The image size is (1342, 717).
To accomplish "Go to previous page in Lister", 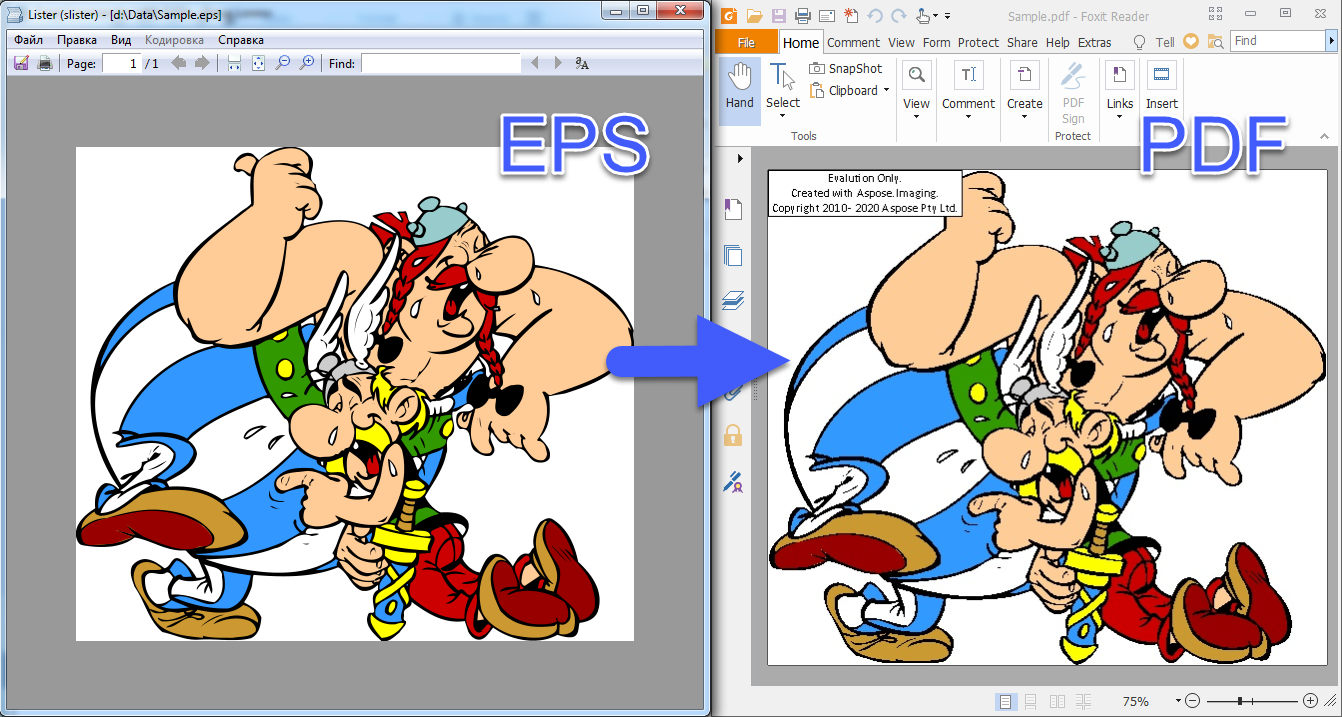I will pyautogui.click(x=179, y=63).
